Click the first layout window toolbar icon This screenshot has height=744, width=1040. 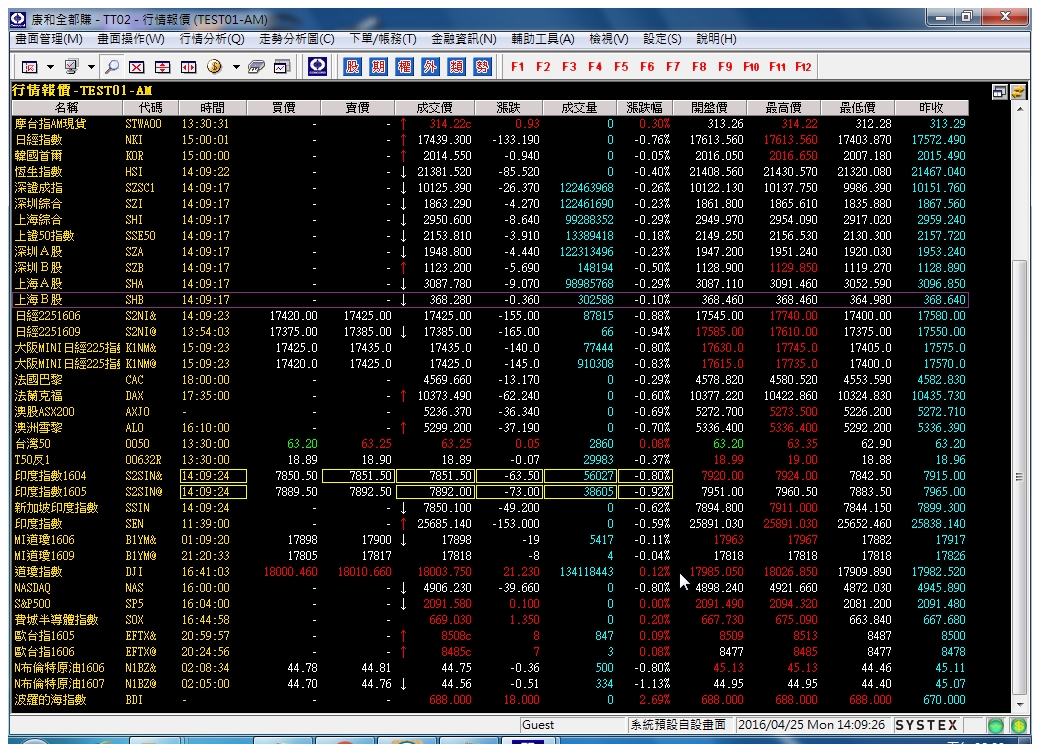click(30, 67)
